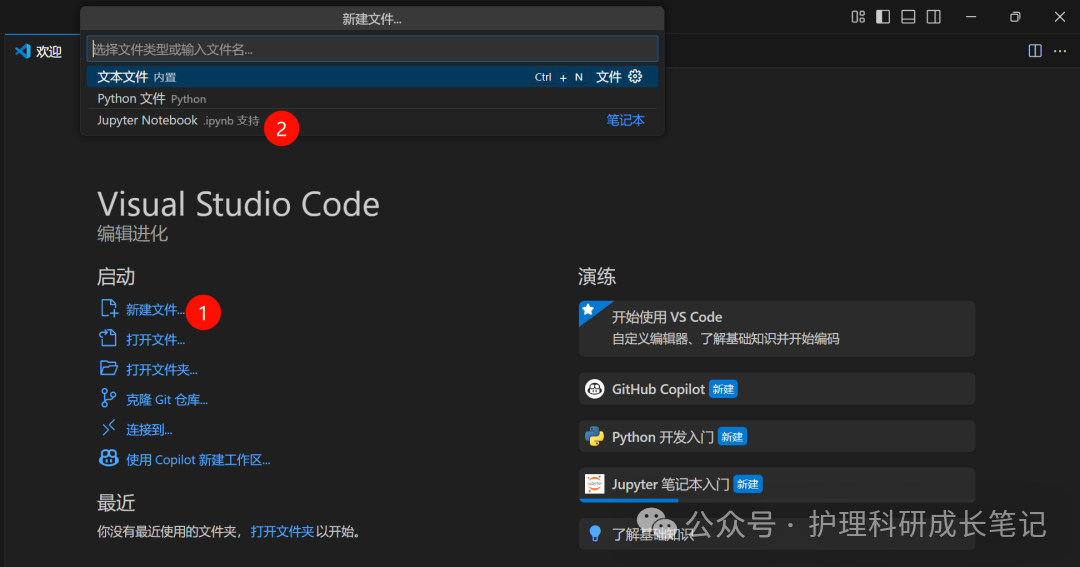Image resolution: width=1080 pixels, height=567 pixels.
Task: Click the GitHub Copilot circular icon
Action: (594, 389)
